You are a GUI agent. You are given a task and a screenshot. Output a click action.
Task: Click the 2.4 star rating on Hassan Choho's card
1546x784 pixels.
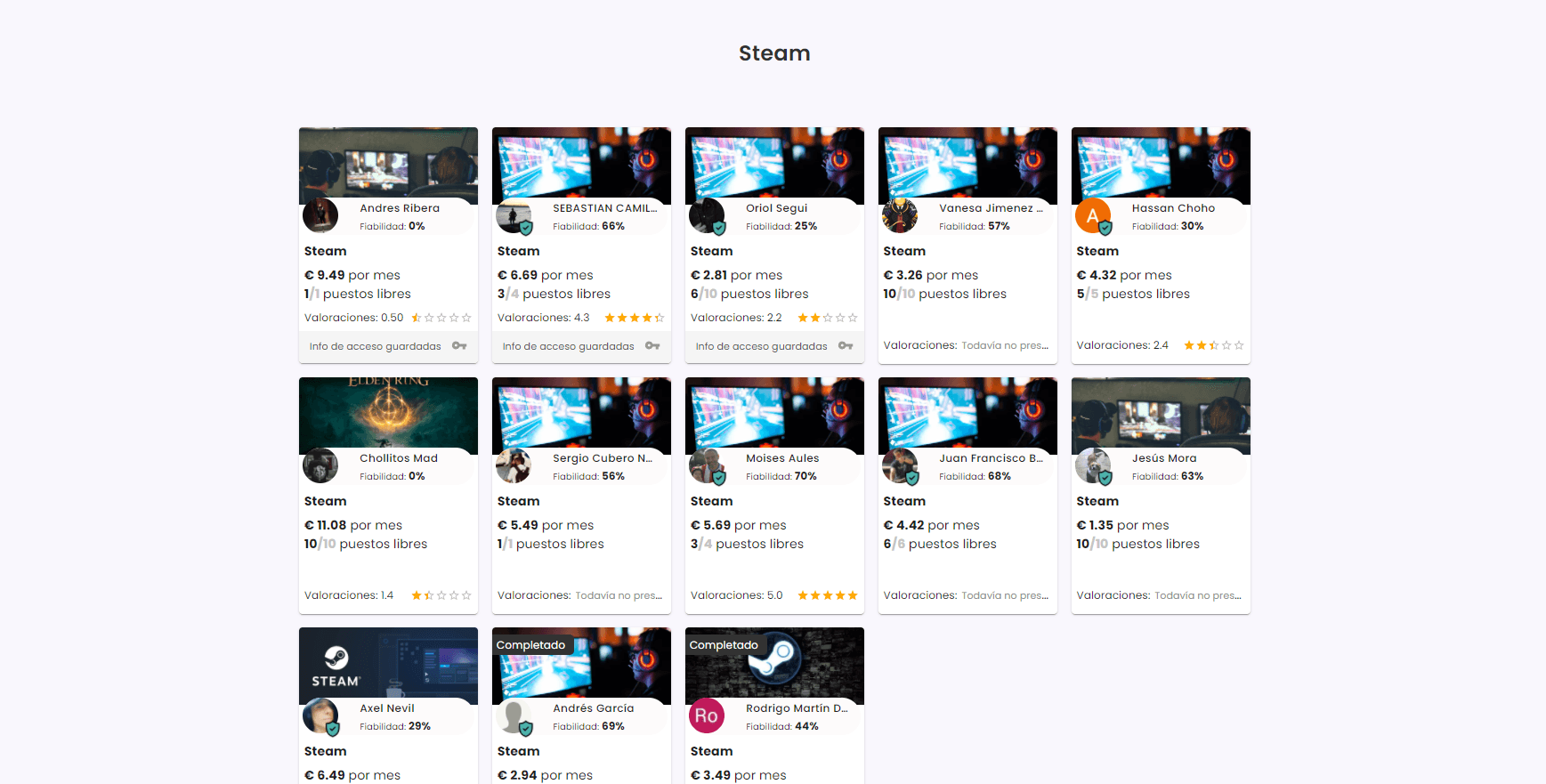(x=1214, y=345)
